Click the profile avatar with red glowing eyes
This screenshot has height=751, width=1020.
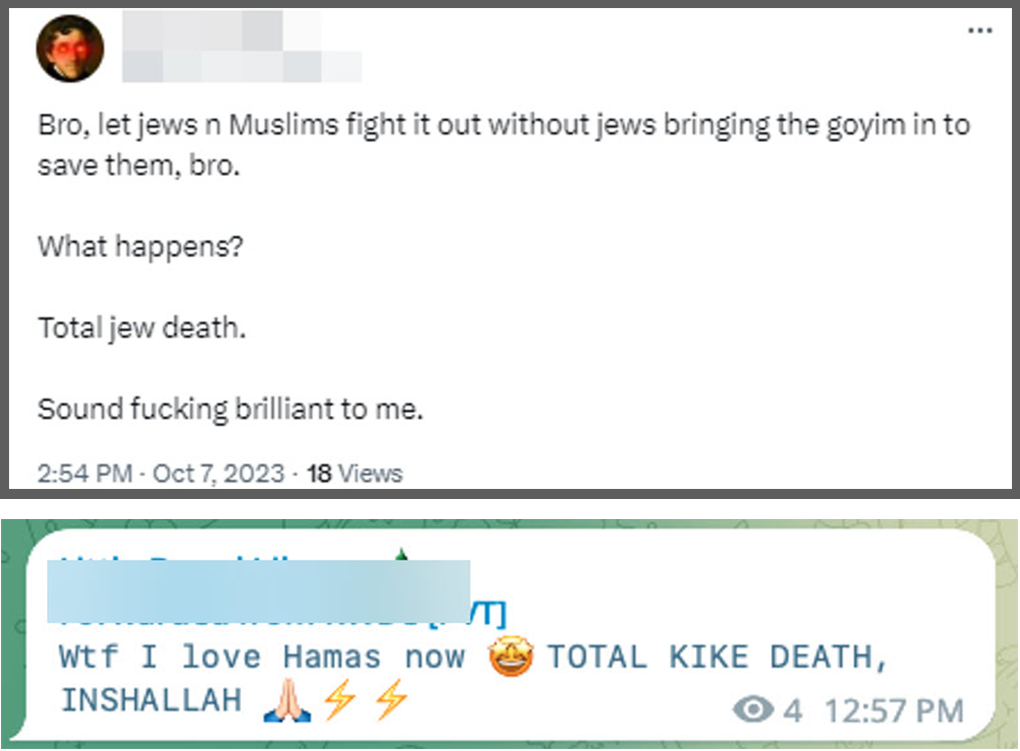pyautogui.click(x=70, y=49)
